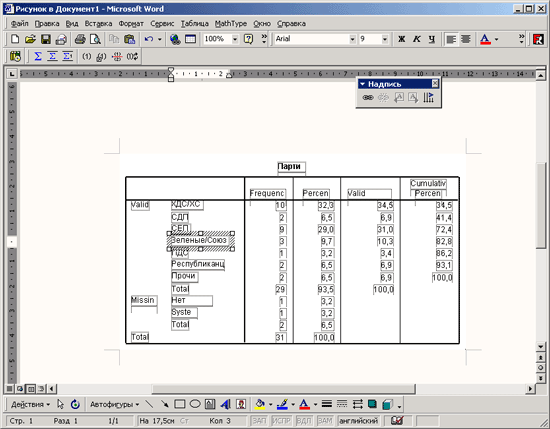Open the Таблица menu
This screenshot has width=550, height=429.
(195, 24)
